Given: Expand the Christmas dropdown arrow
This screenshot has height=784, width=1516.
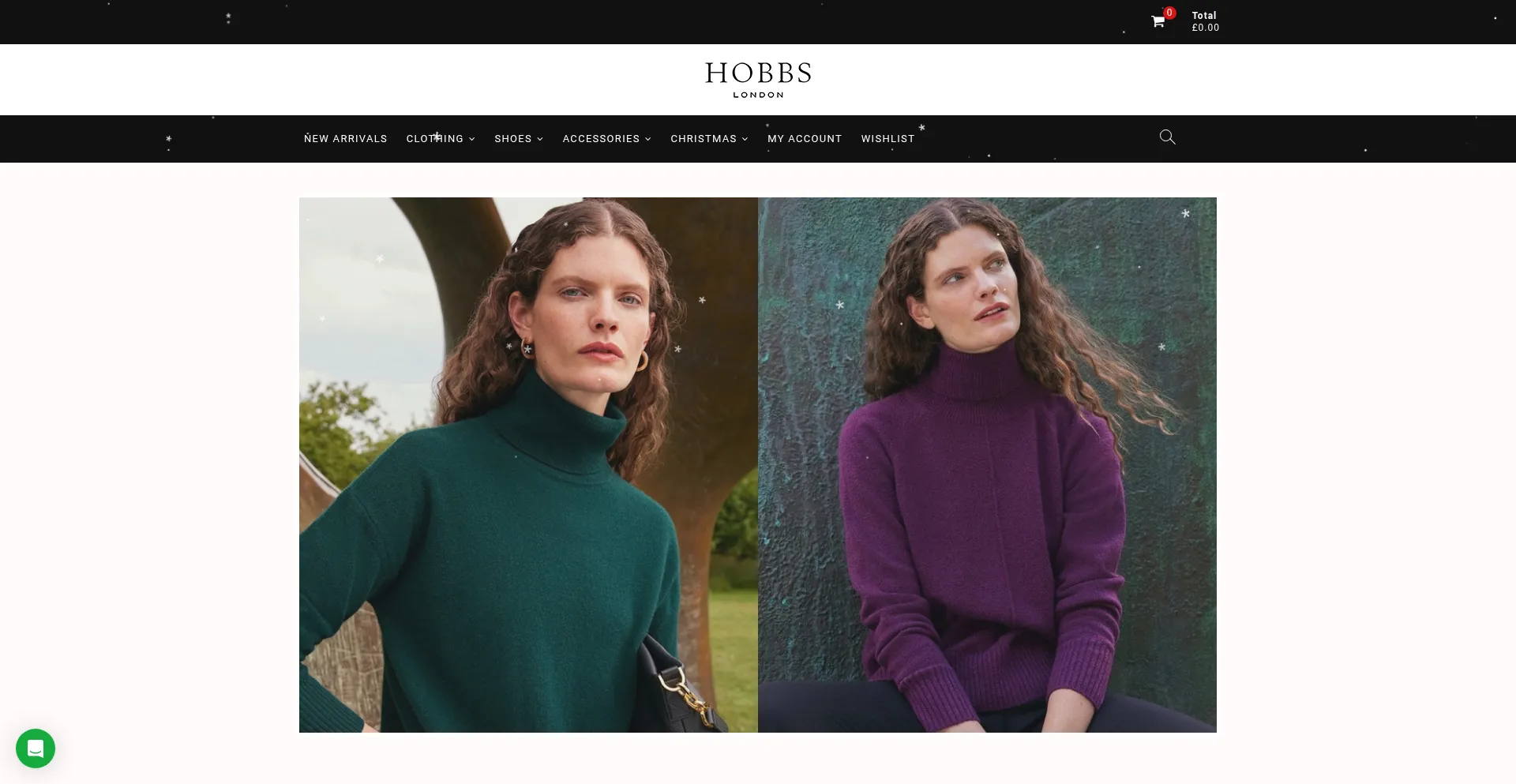Looking at the screenshot, I should click(745, 139).
